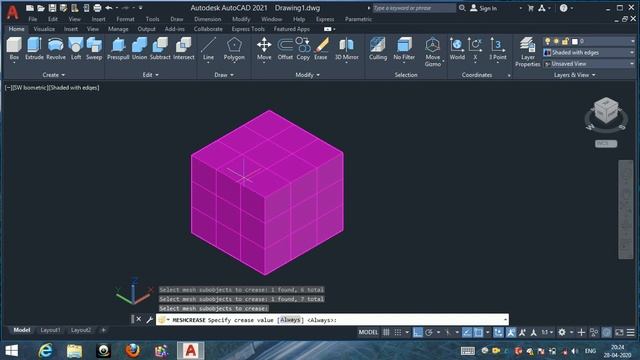Open Internet Explorer from the taskbar
640x360 pixels.
pyautogui.click(x=45, y=351)
